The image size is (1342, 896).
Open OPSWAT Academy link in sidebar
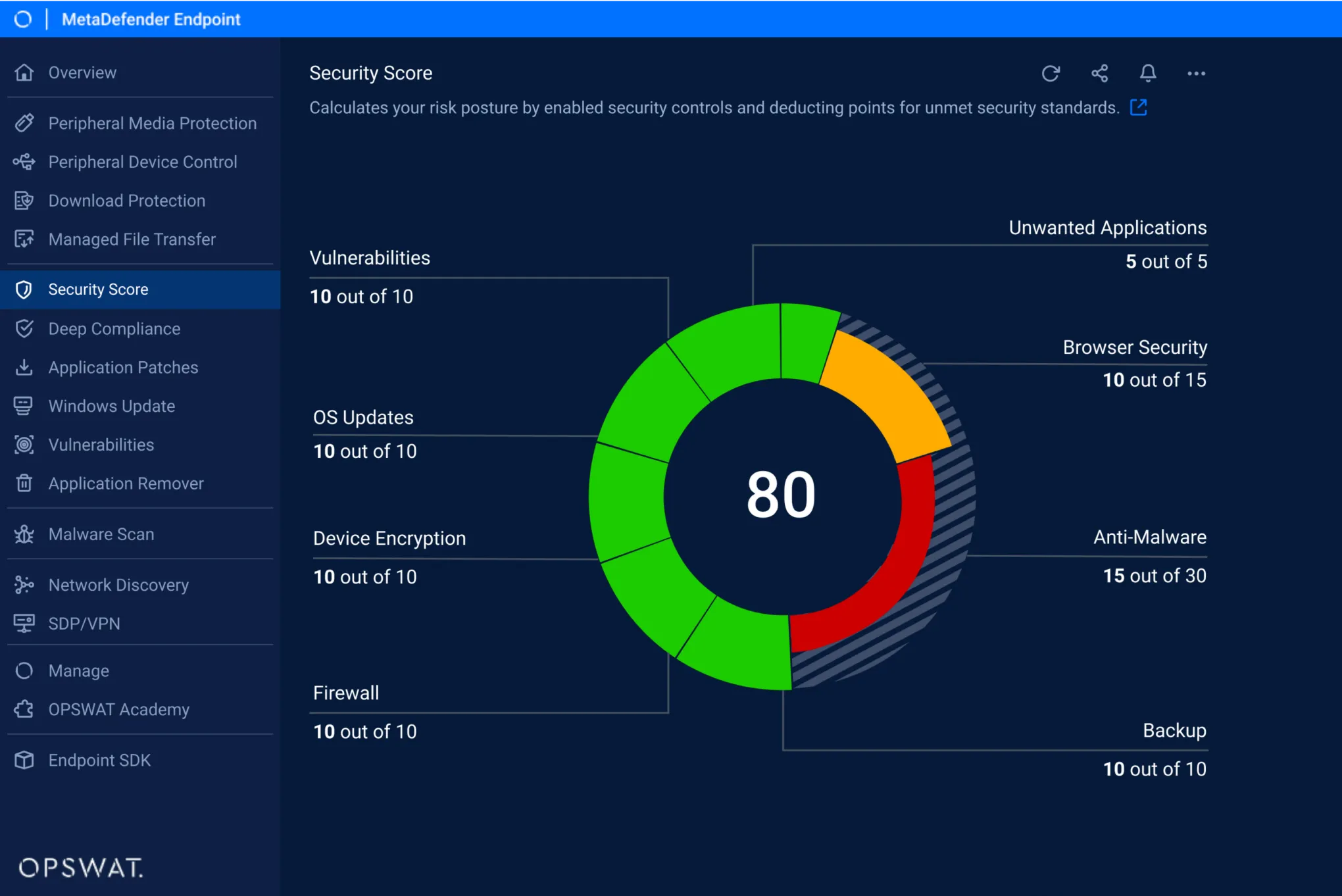(x=118, y=709)
